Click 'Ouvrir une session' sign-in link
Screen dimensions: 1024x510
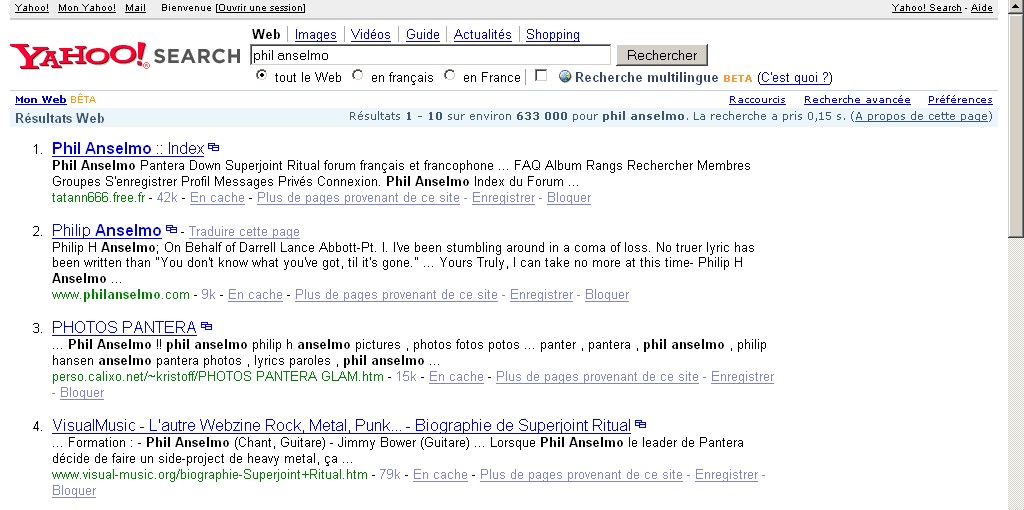pos(261,8)
